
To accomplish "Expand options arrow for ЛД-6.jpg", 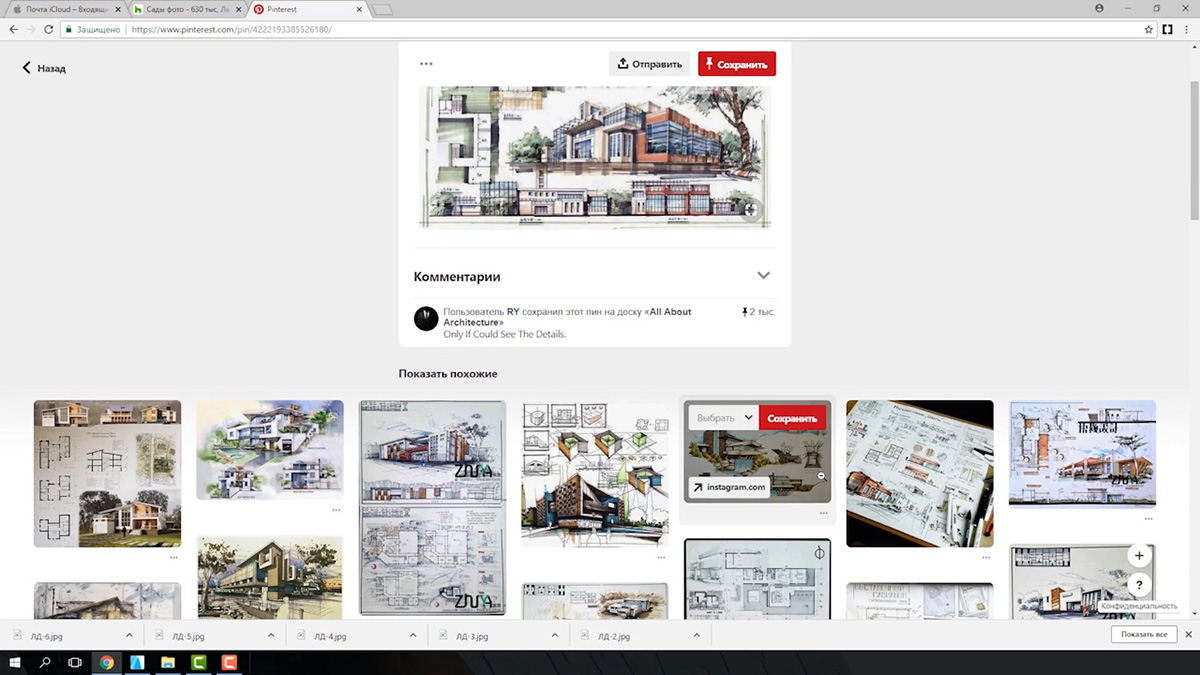I will click(129, 636).
